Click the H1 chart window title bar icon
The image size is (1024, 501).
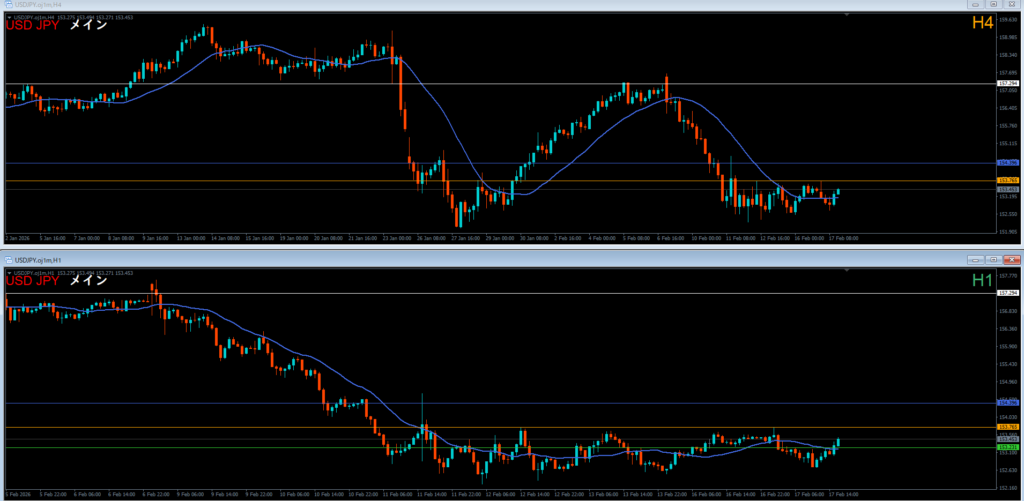(x=8, y=260)
